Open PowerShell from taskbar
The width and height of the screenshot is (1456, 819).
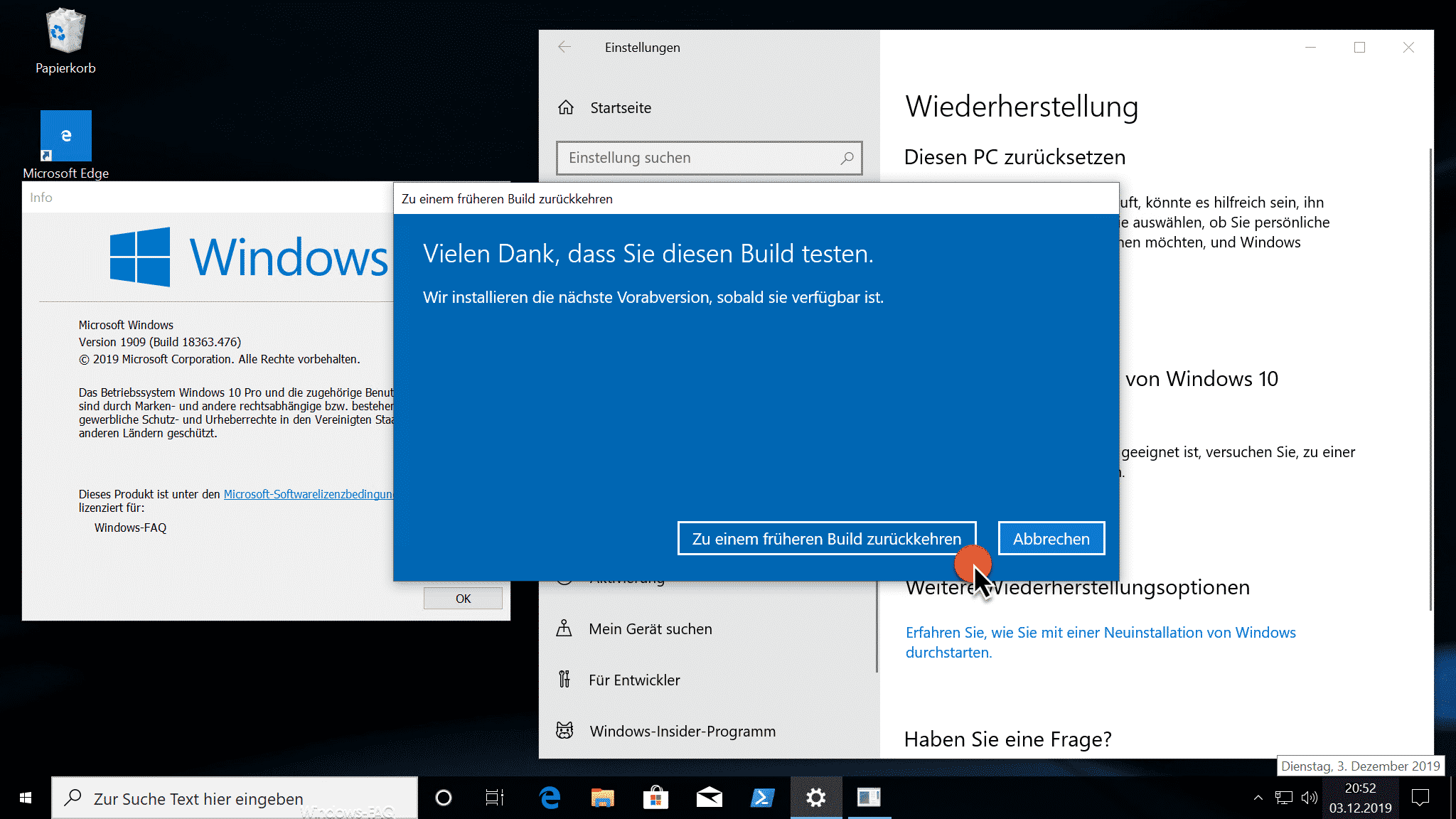(762, 798)
